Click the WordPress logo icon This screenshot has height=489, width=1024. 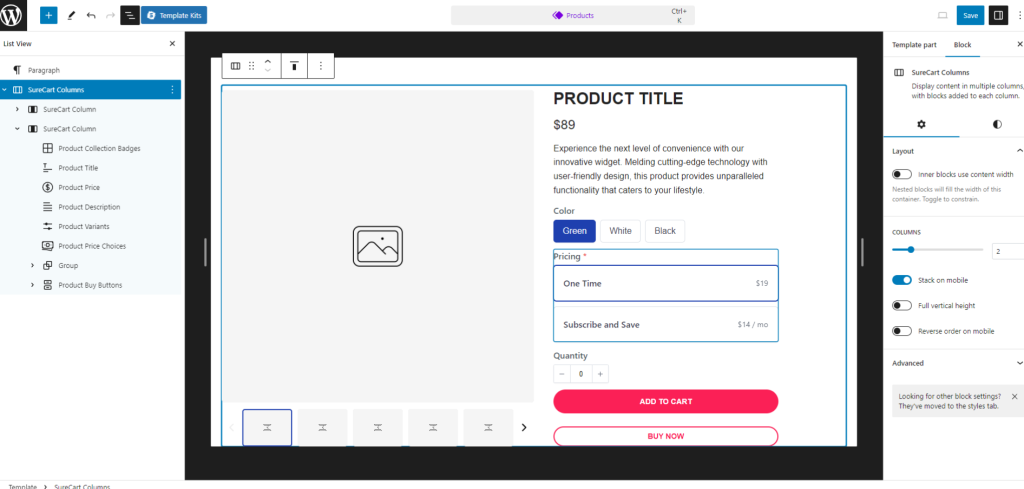pos(12,15)
